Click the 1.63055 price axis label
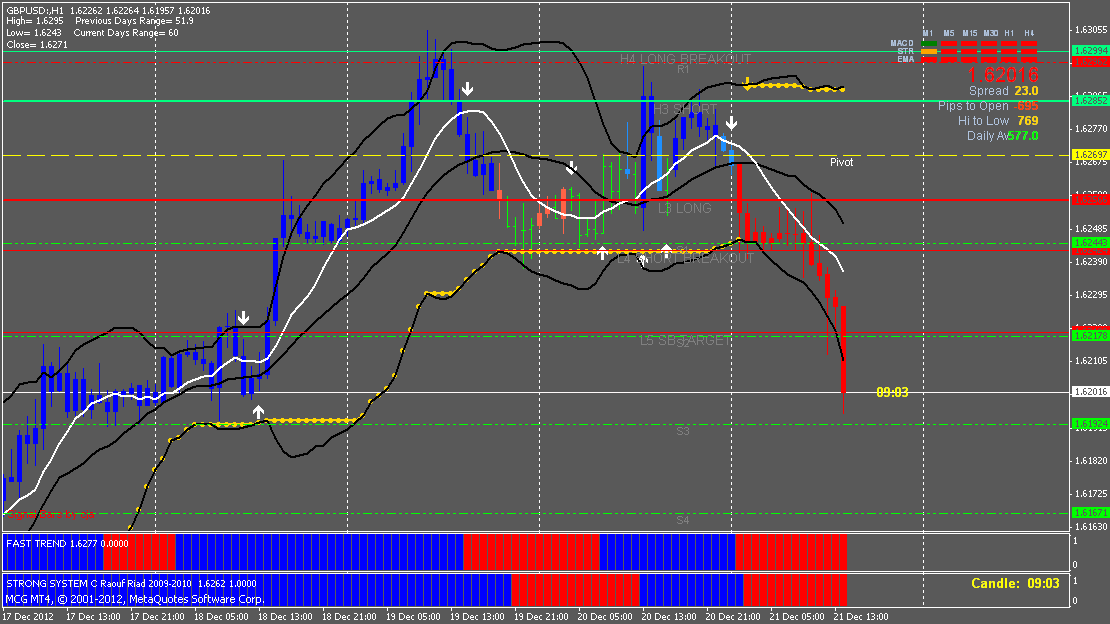The height and width of the screenshot is (624, 1110). pos(1091,30)
